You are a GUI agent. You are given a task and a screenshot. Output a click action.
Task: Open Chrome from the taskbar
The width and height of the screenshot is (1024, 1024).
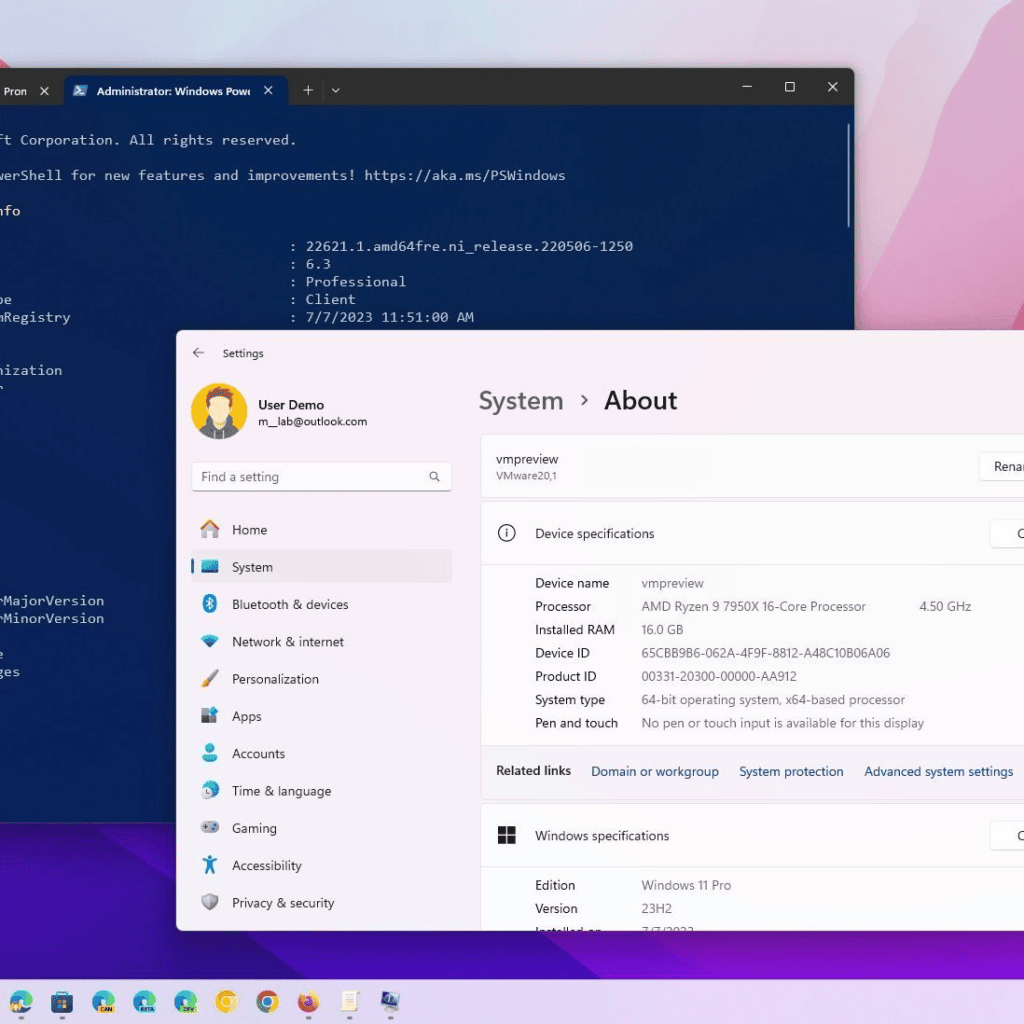[268, 1001]
